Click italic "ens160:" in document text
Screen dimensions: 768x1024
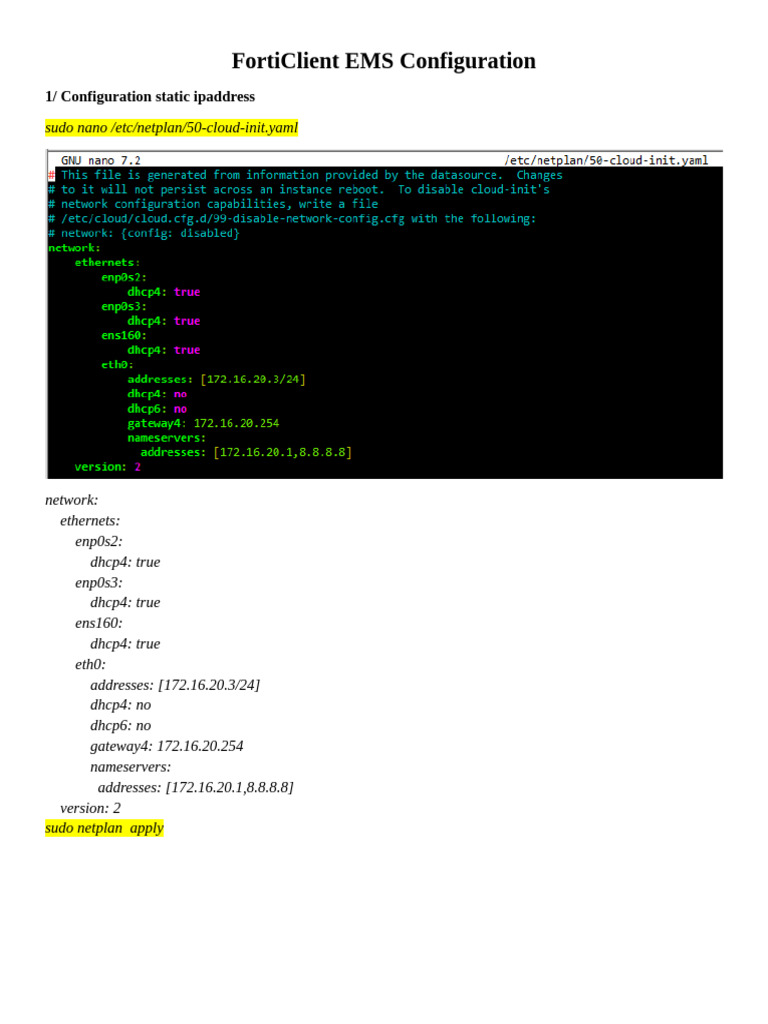click(99, 624)
